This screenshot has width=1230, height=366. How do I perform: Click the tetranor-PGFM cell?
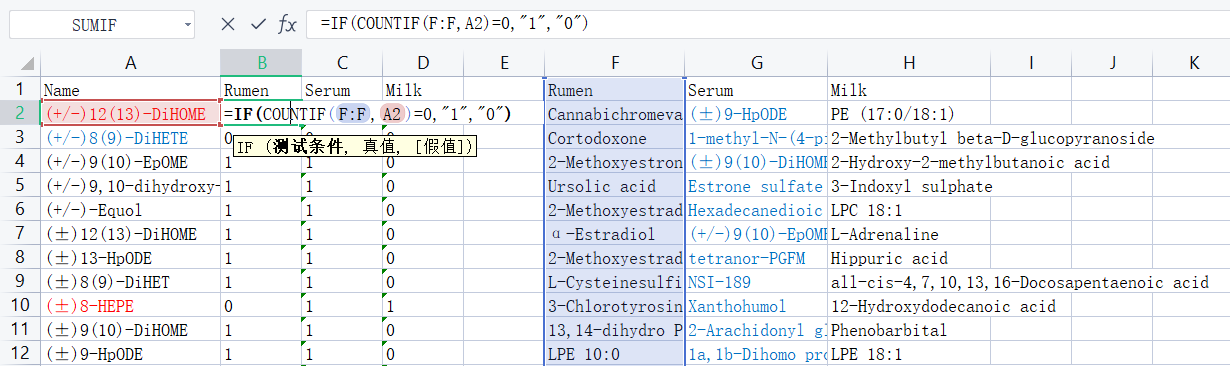tap(756, 258)
